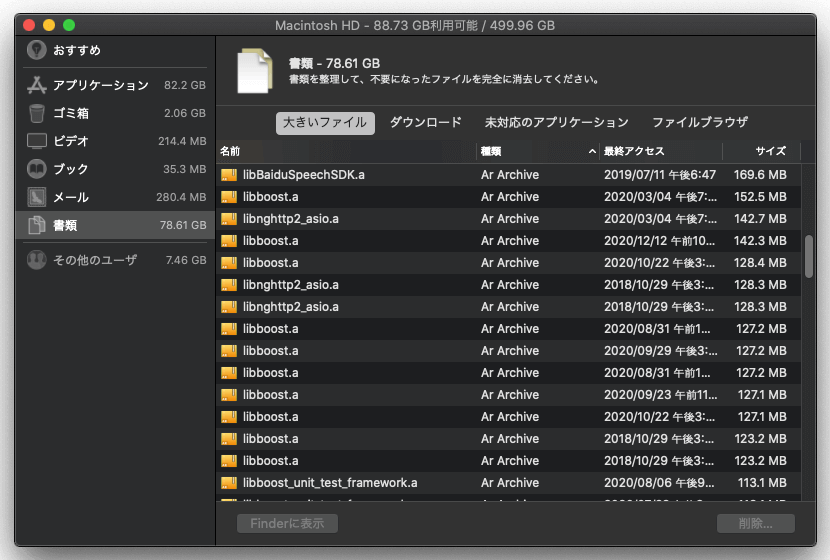Click the 169.6 MB size cell
The height and width of the screenshot is (560, 830).
[760, 175]
